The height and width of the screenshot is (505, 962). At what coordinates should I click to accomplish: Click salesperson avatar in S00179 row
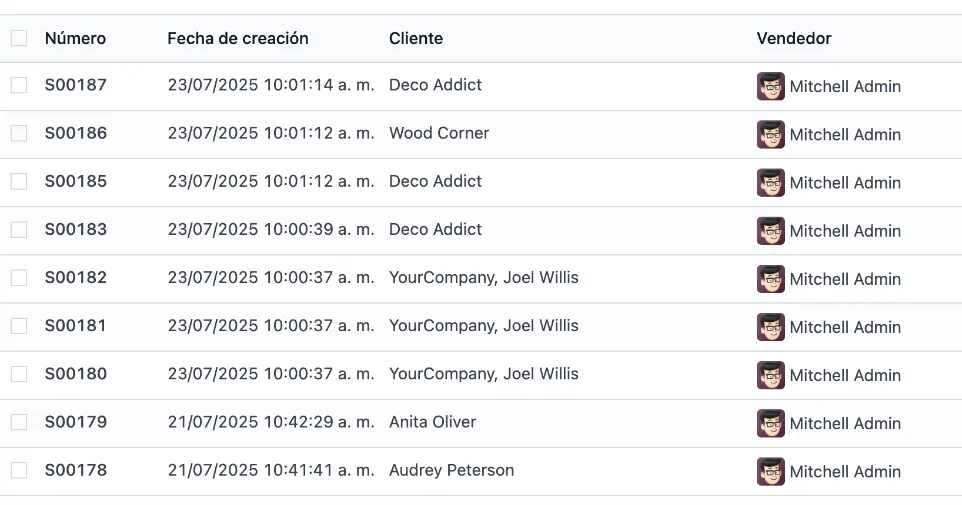click(770, 422)
